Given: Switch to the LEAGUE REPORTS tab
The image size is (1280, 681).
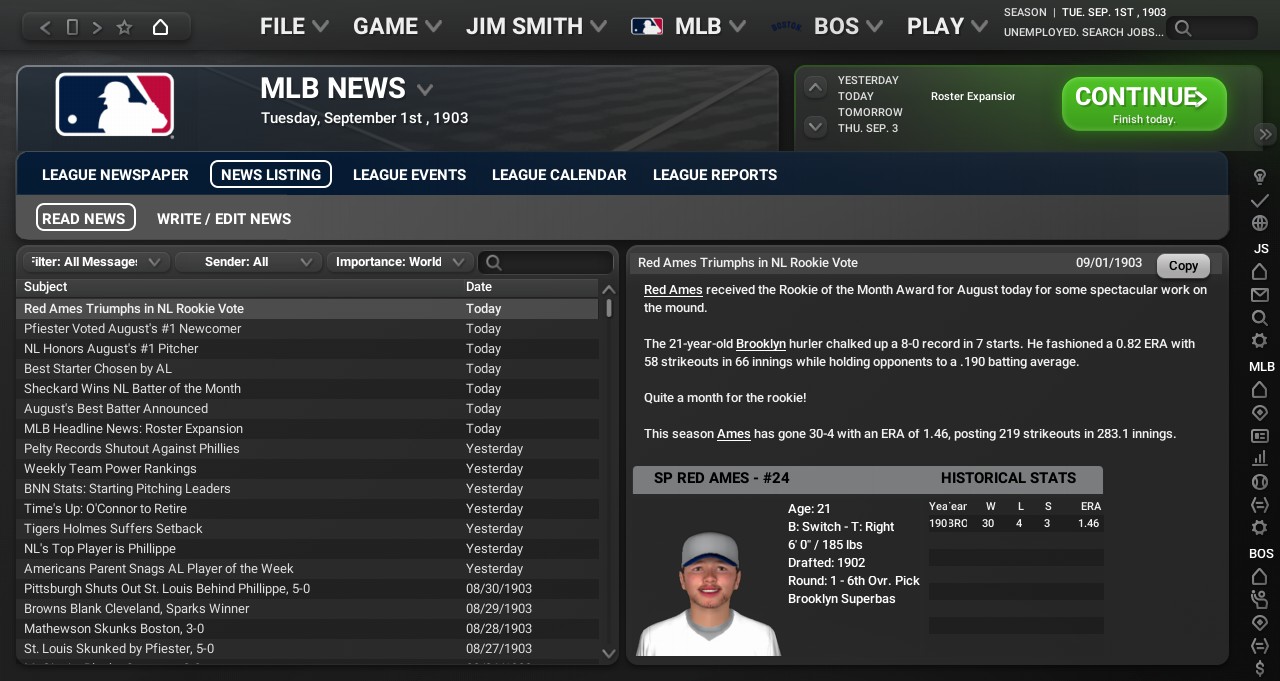Looking at the screenshot, I should [715, 174].
